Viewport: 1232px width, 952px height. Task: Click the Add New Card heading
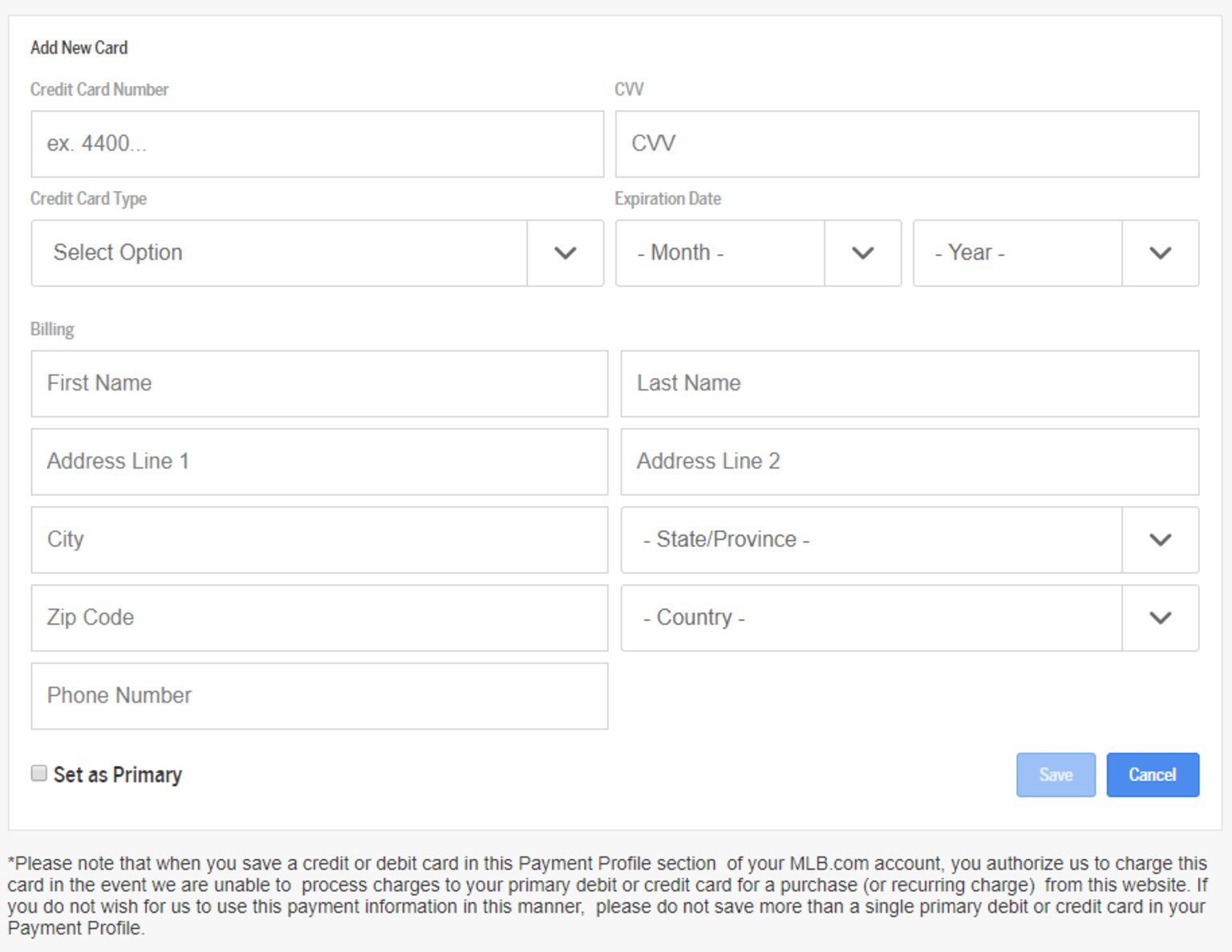tap(79, 47)
